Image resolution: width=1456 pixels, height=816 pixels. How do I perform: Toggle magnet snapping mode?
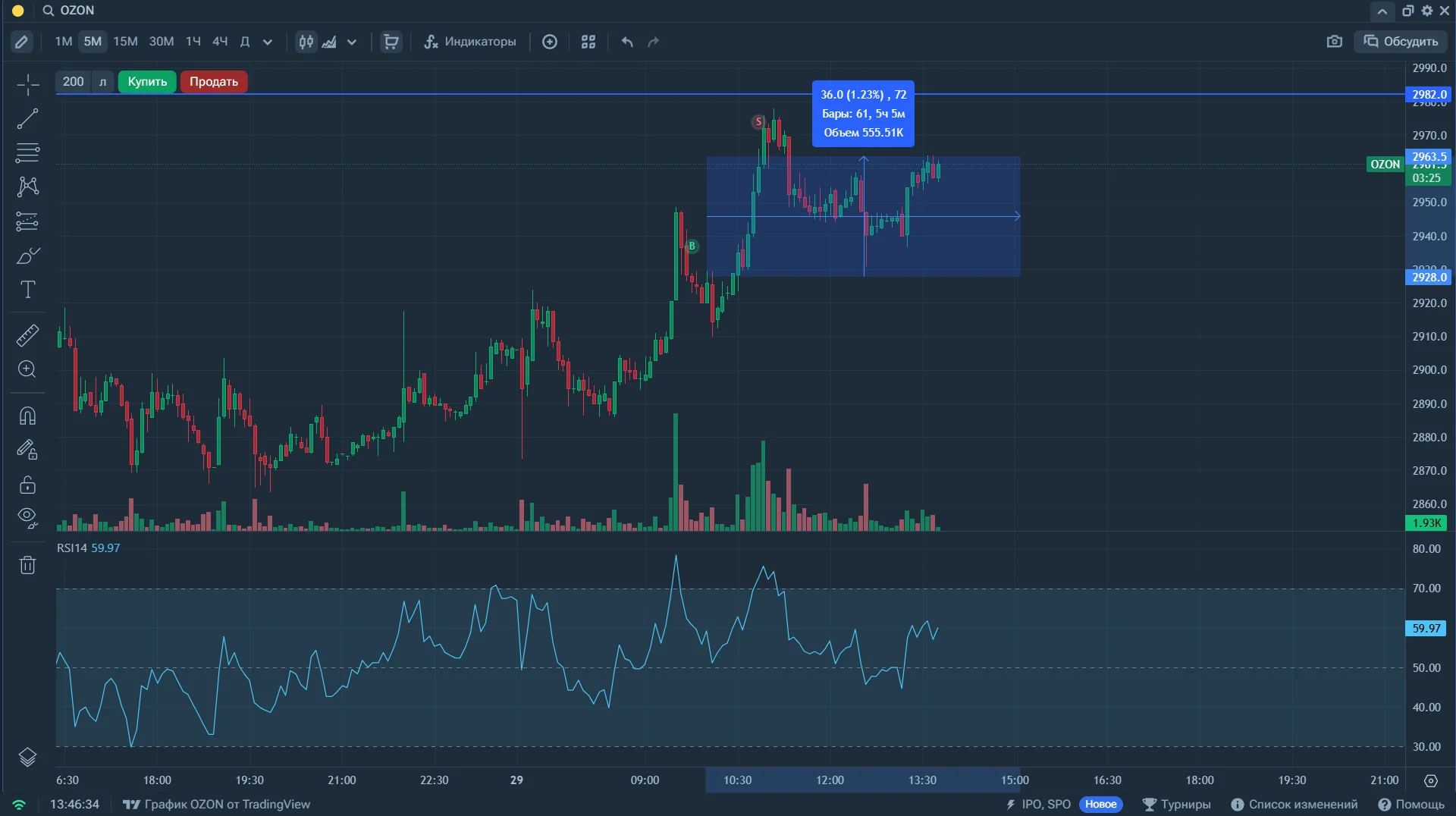(27, 416)
